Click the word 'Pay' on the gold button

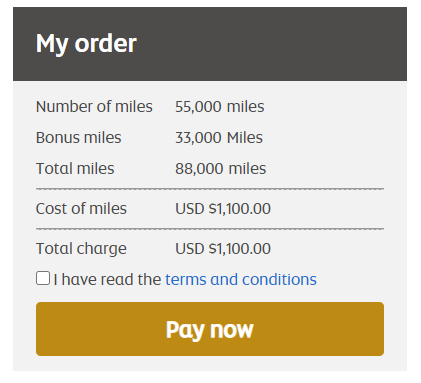click(186, 330)
